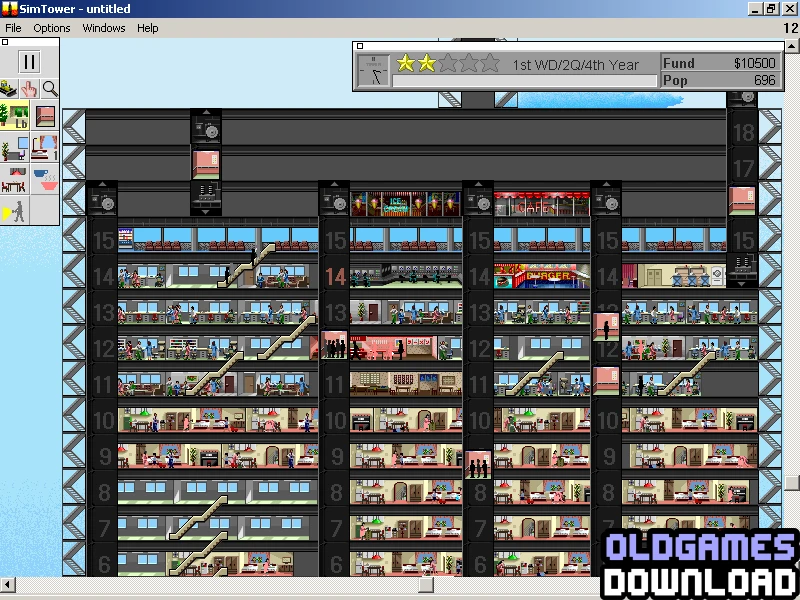This screenshot has height=600, width=800.
Task: Open the File menu
Action: [x=13, y=28]
